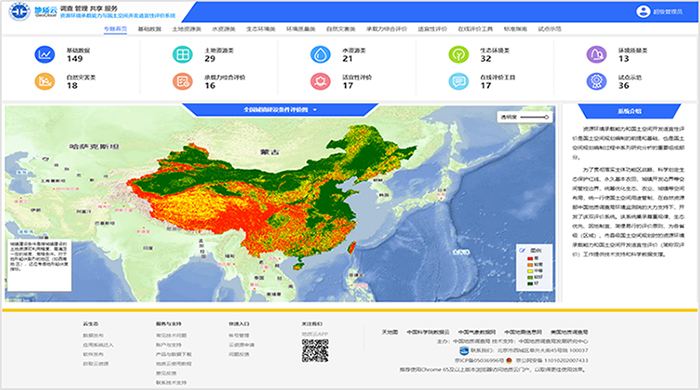
Task: Open the 天地图 partner link
Action: (x=390, y=332)
